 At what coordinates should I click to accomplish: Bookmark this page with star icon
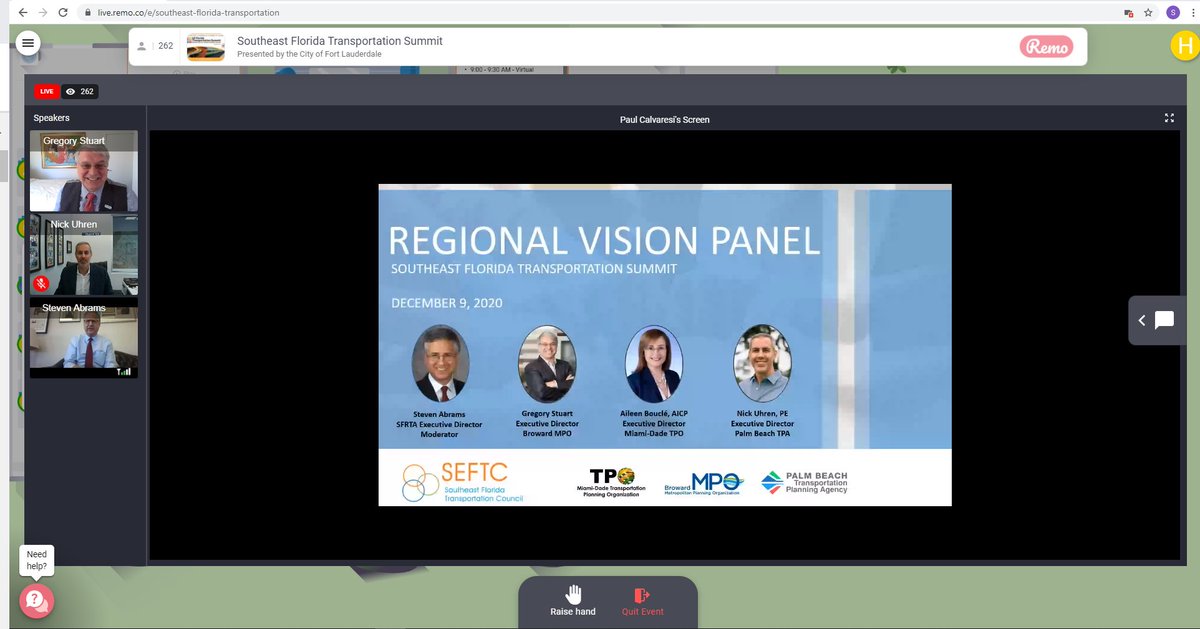pos(1148,12)
